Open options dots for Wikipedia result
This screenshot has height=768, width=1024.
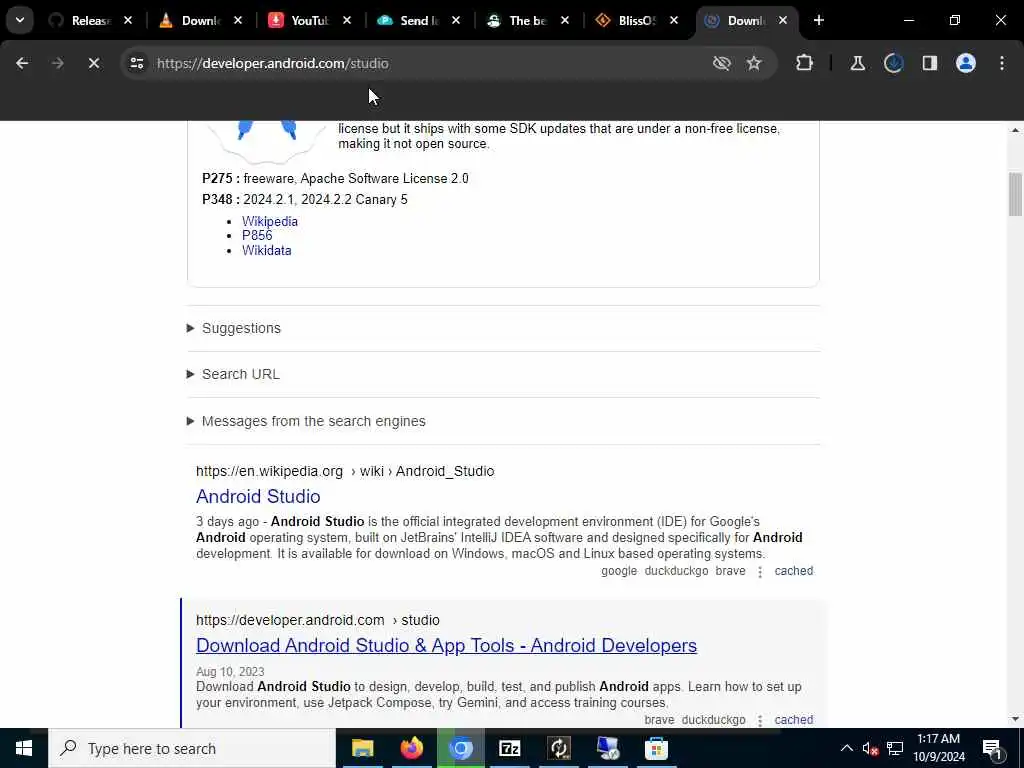pos(760,571)
